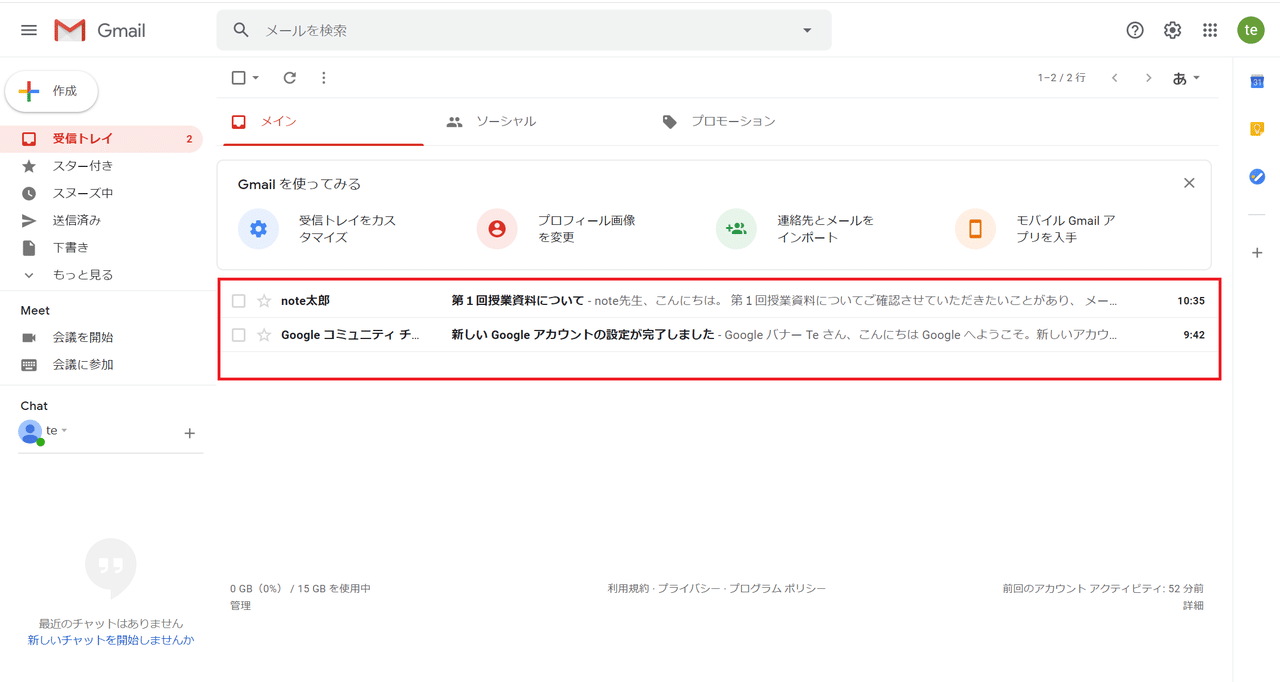The height and width of the screenshot is (682, 1280).
Task: Open the Support help icon
Action: pos(1135,30)
